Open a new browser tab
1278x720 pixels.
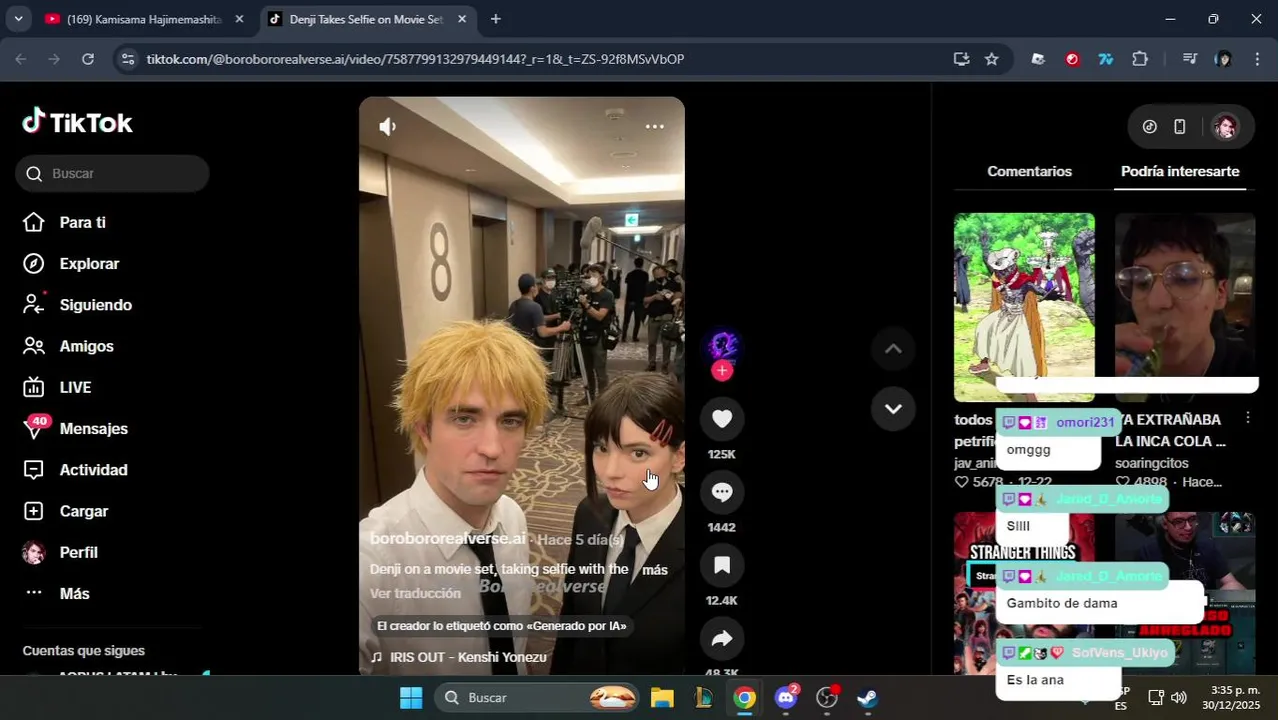pyautogui.click(x=495, y=19)
